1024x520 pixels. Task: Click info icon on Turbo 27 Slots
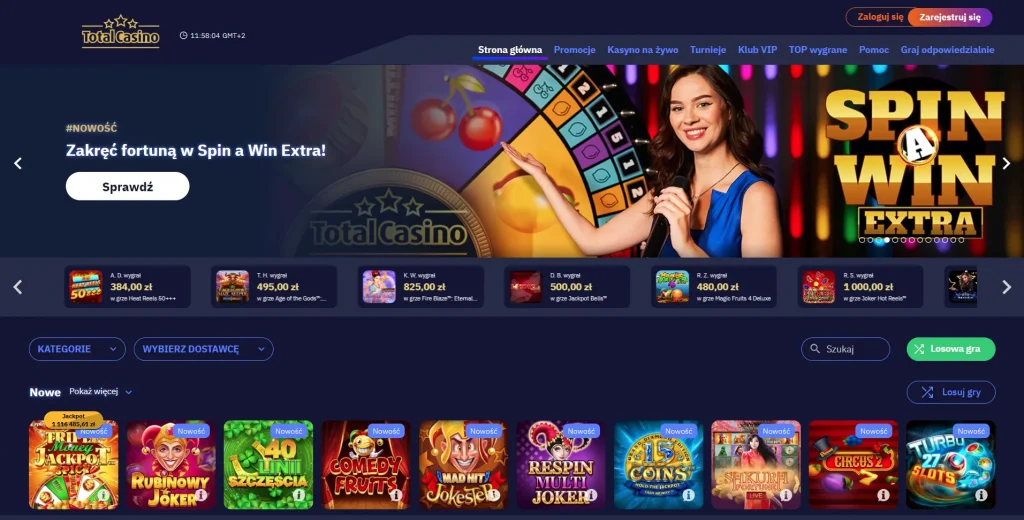[981, 495]
